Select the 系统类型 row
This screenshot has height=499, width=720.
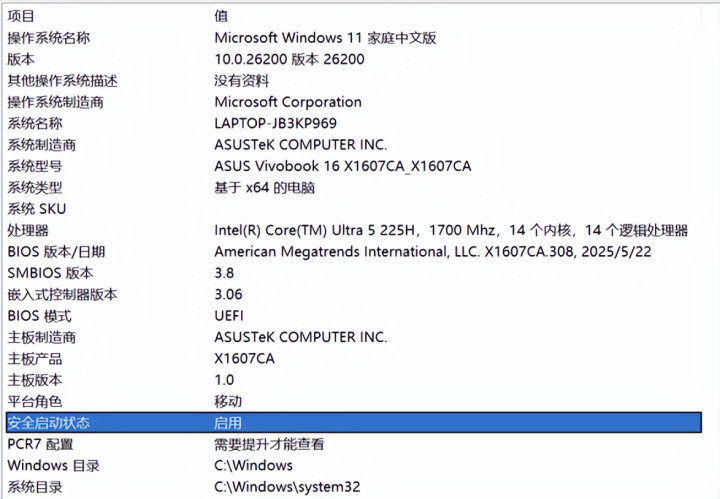pyautogui.click(x=35, y=187)
